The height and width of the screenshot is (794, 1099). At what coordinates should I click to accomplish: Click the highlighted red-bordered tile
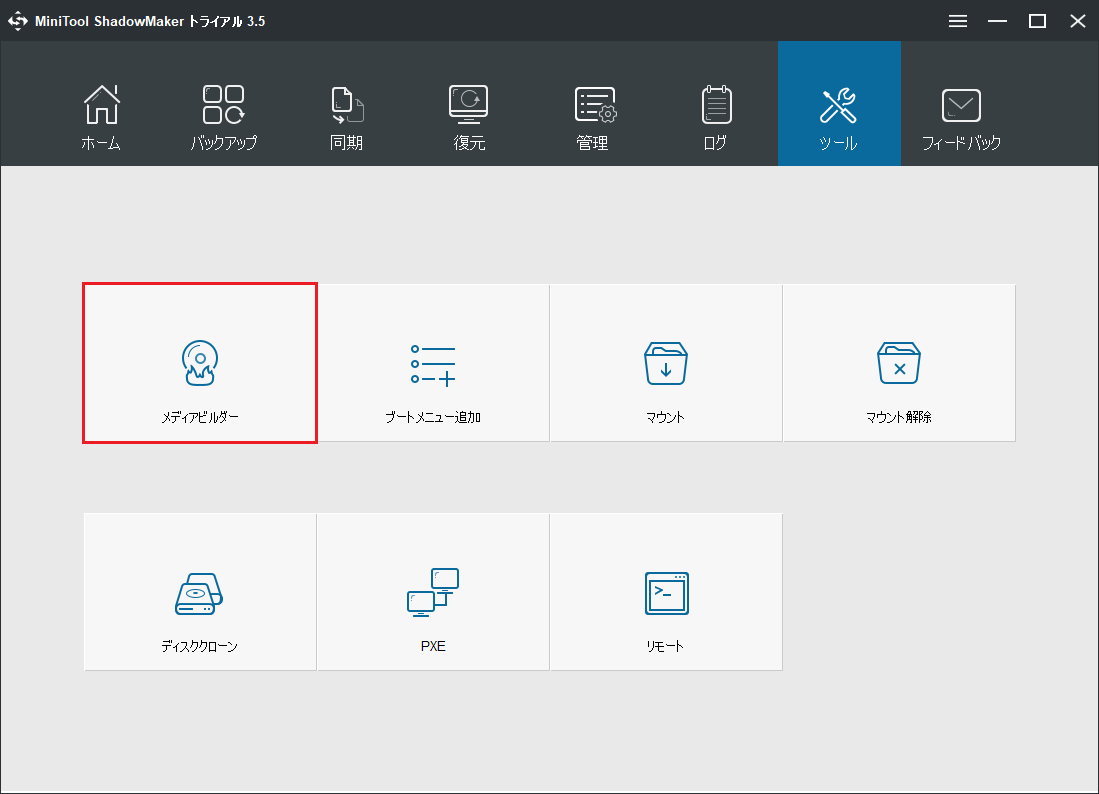tap(199, 362)
